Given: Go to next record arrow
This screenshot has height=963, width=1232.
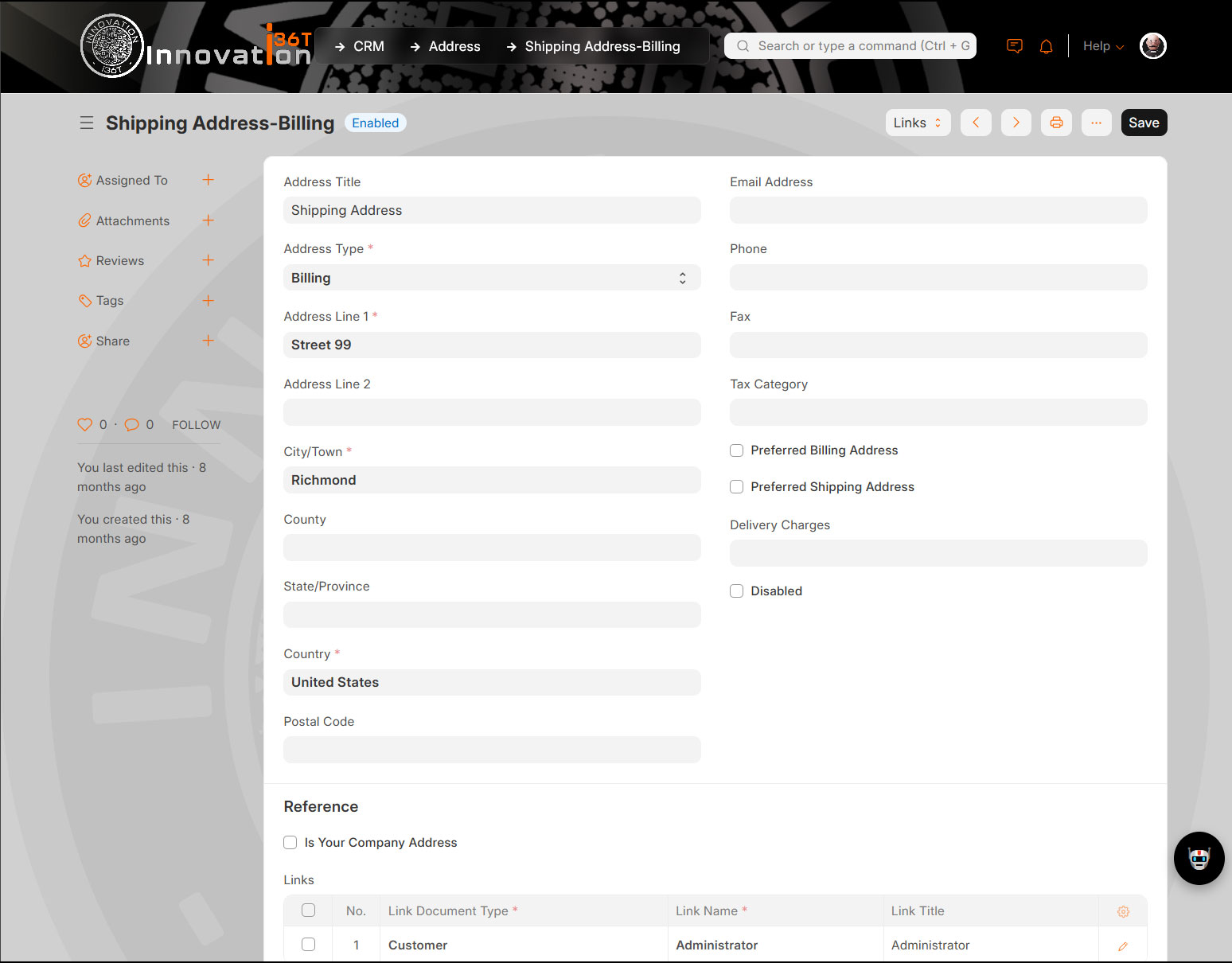Looking at the screenshot, I should [x=1016, y=123].
